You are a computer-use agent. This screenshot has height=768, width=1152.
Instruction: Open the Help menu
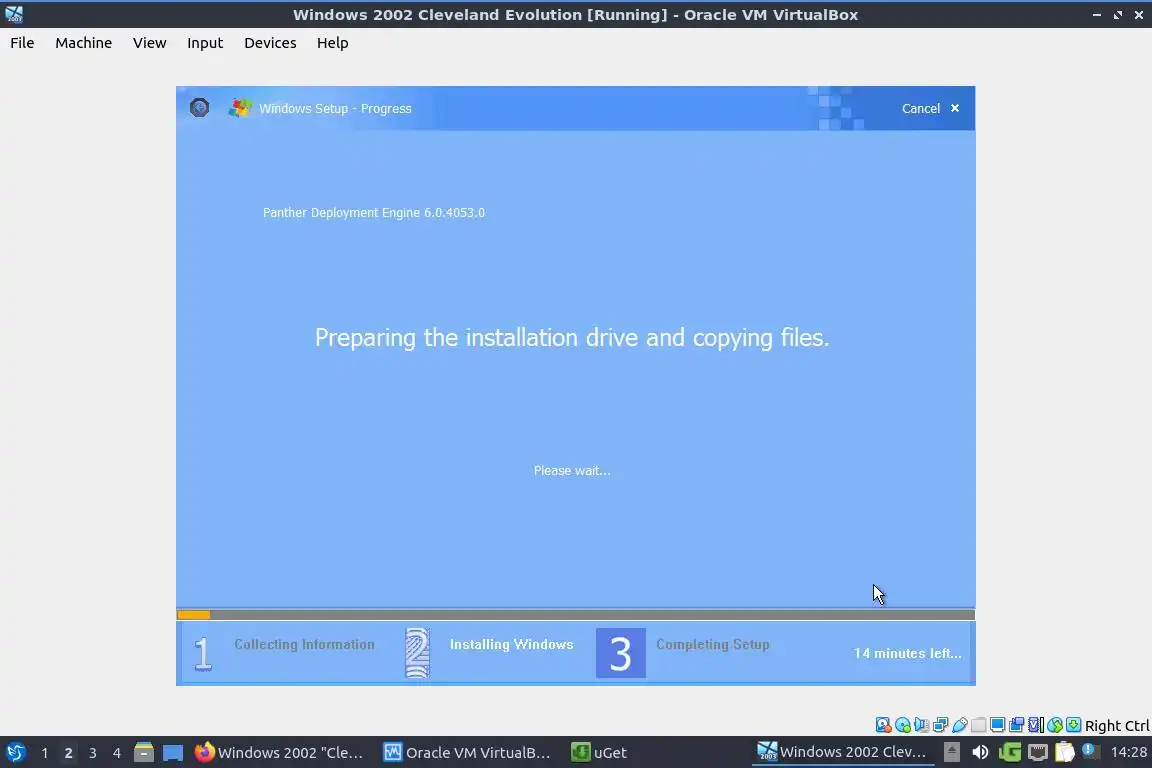click(332, 43)
